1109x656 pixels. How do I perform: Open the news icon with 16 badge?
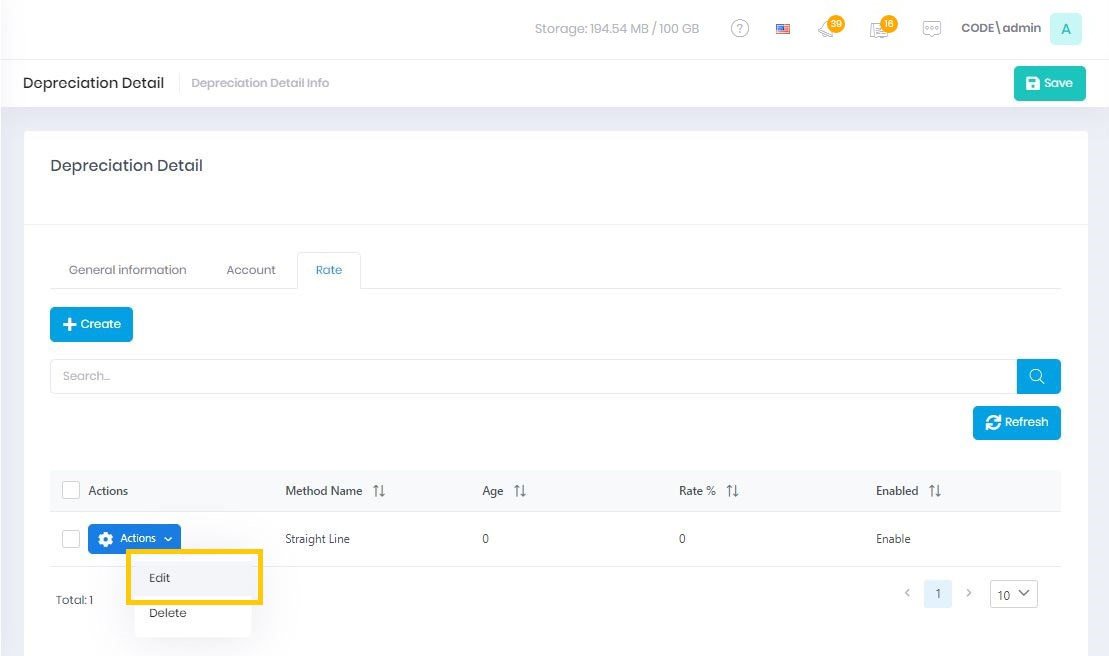tap(879, 29)
